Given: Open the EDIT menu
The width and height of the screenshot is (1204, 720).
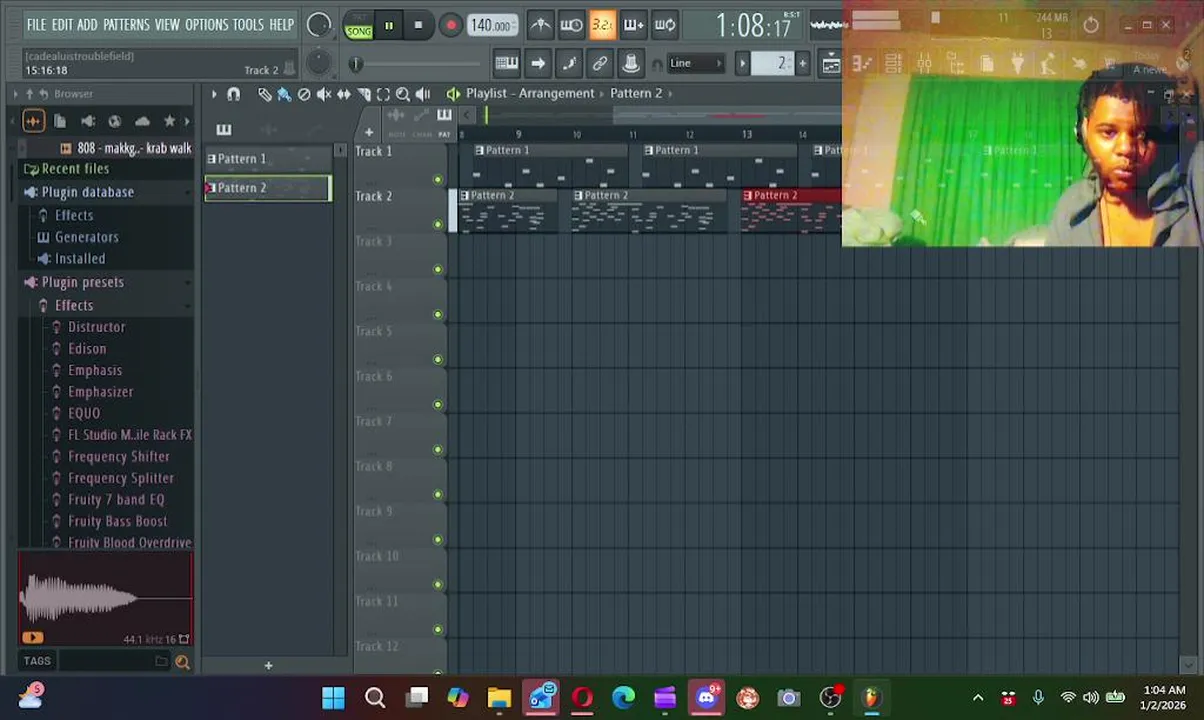Looking at the screenshot, I should (62, 25).
